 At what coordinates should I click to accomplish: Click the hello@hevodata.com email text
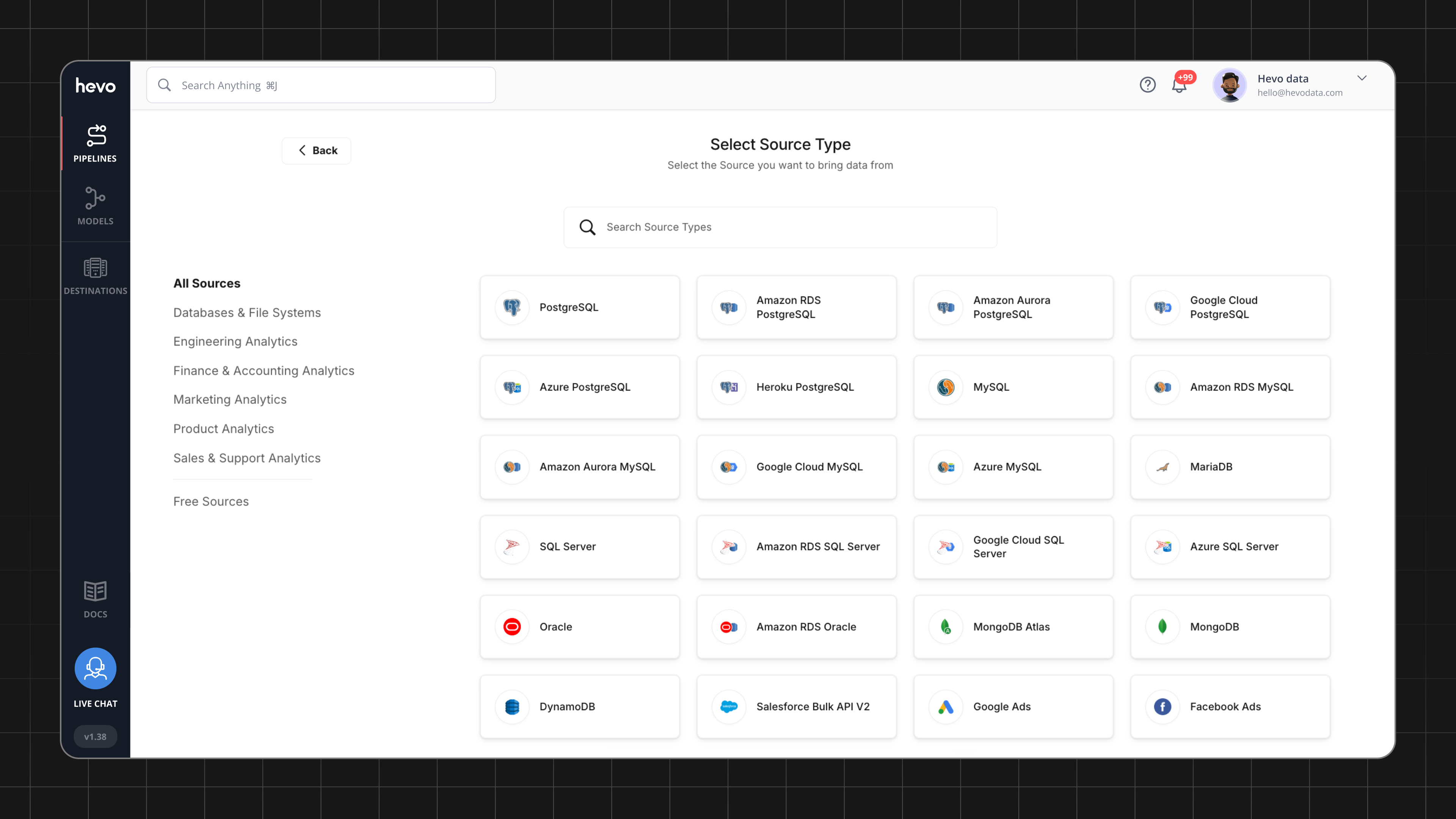1300,93
